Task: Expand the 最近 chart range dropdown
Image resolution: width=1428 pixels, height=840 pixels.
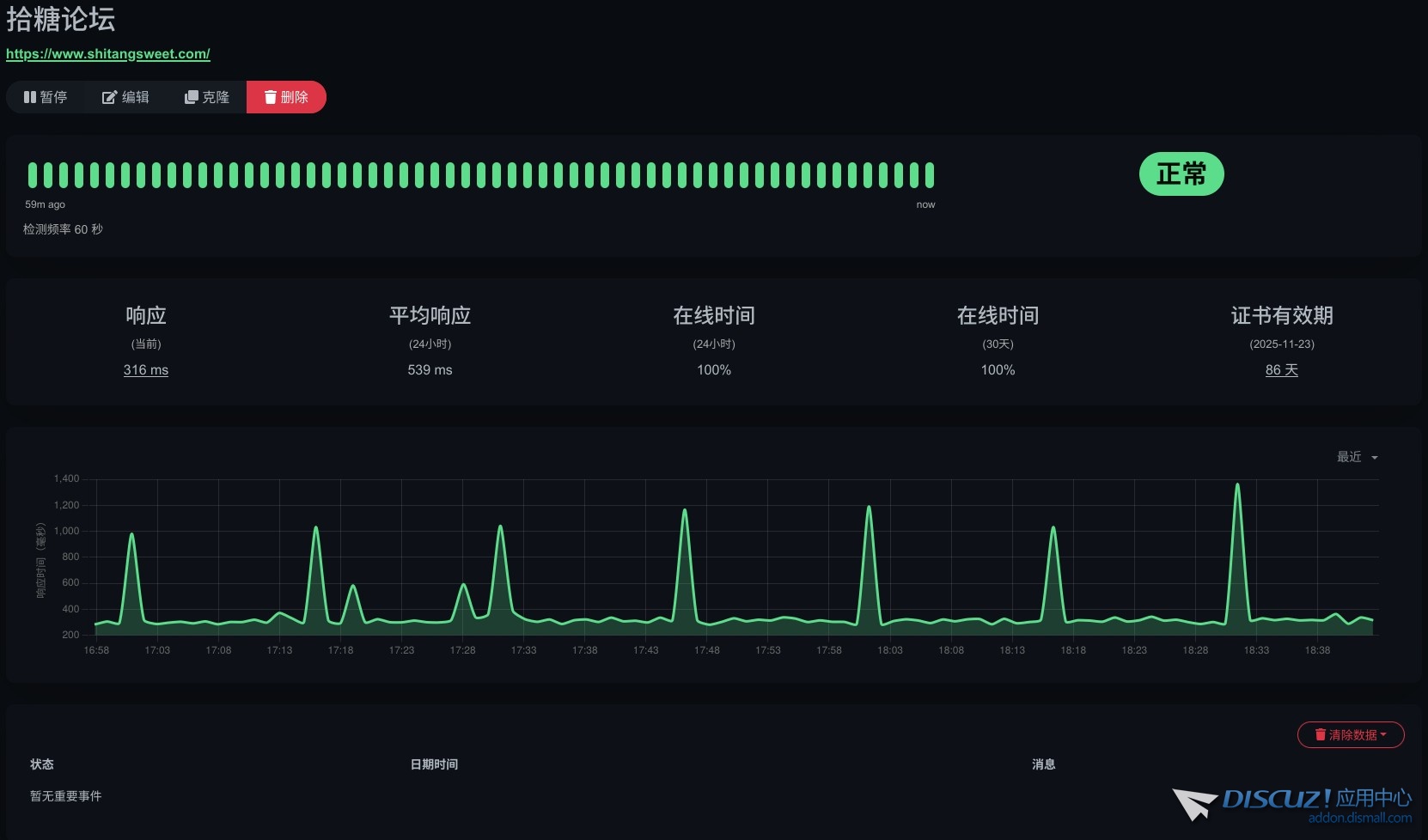Action: pos(1356,457)
